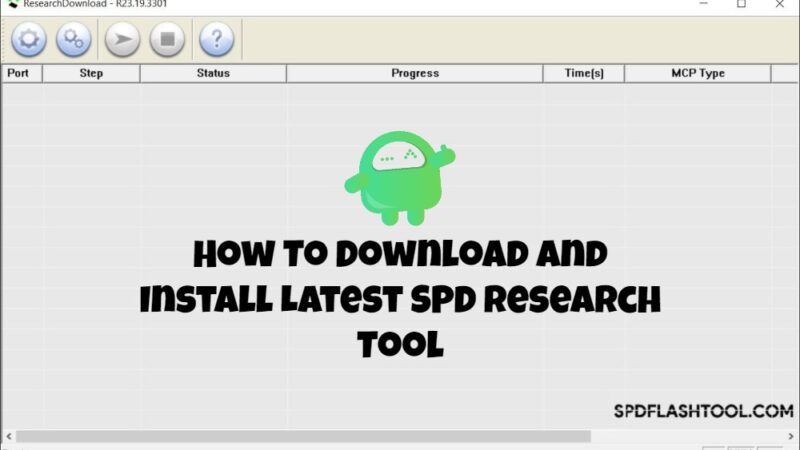This screenshot has height=450, width=800.
Task: Click the Port column header
Action: [x=22, y=73]
